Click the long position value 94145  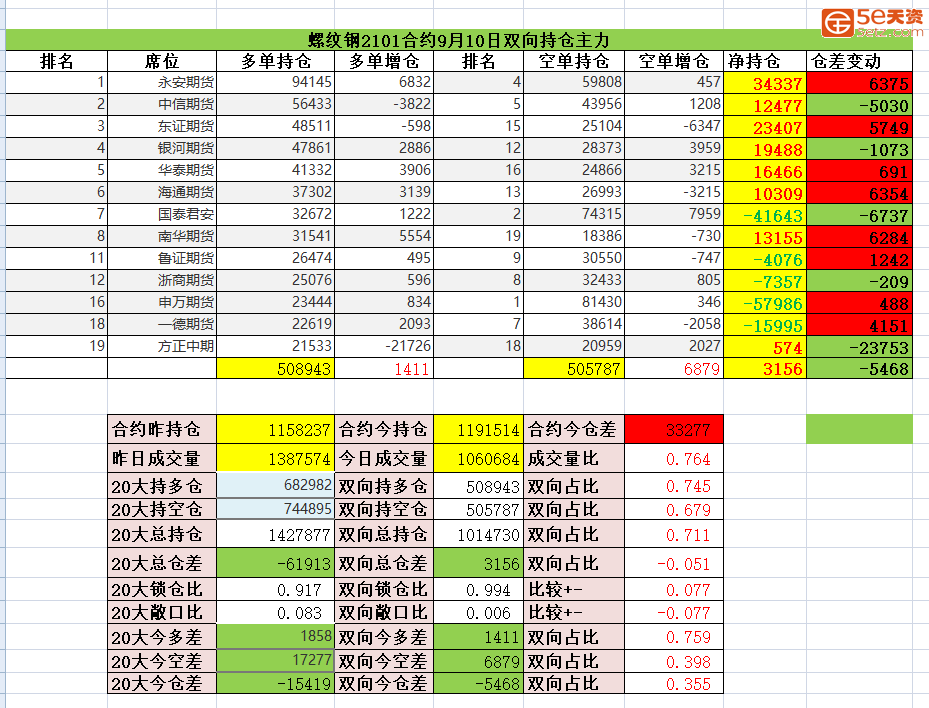point(276,82)
